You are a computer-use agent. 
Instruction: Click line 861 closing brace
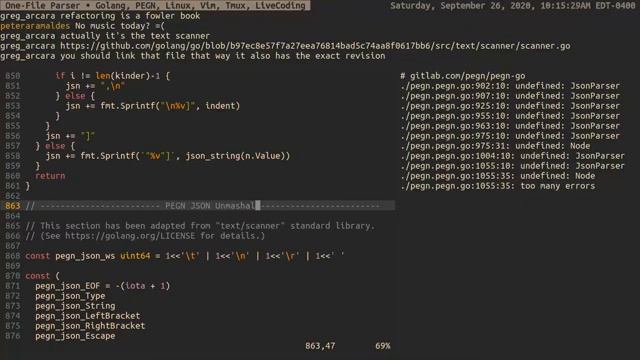click(28, 186)
